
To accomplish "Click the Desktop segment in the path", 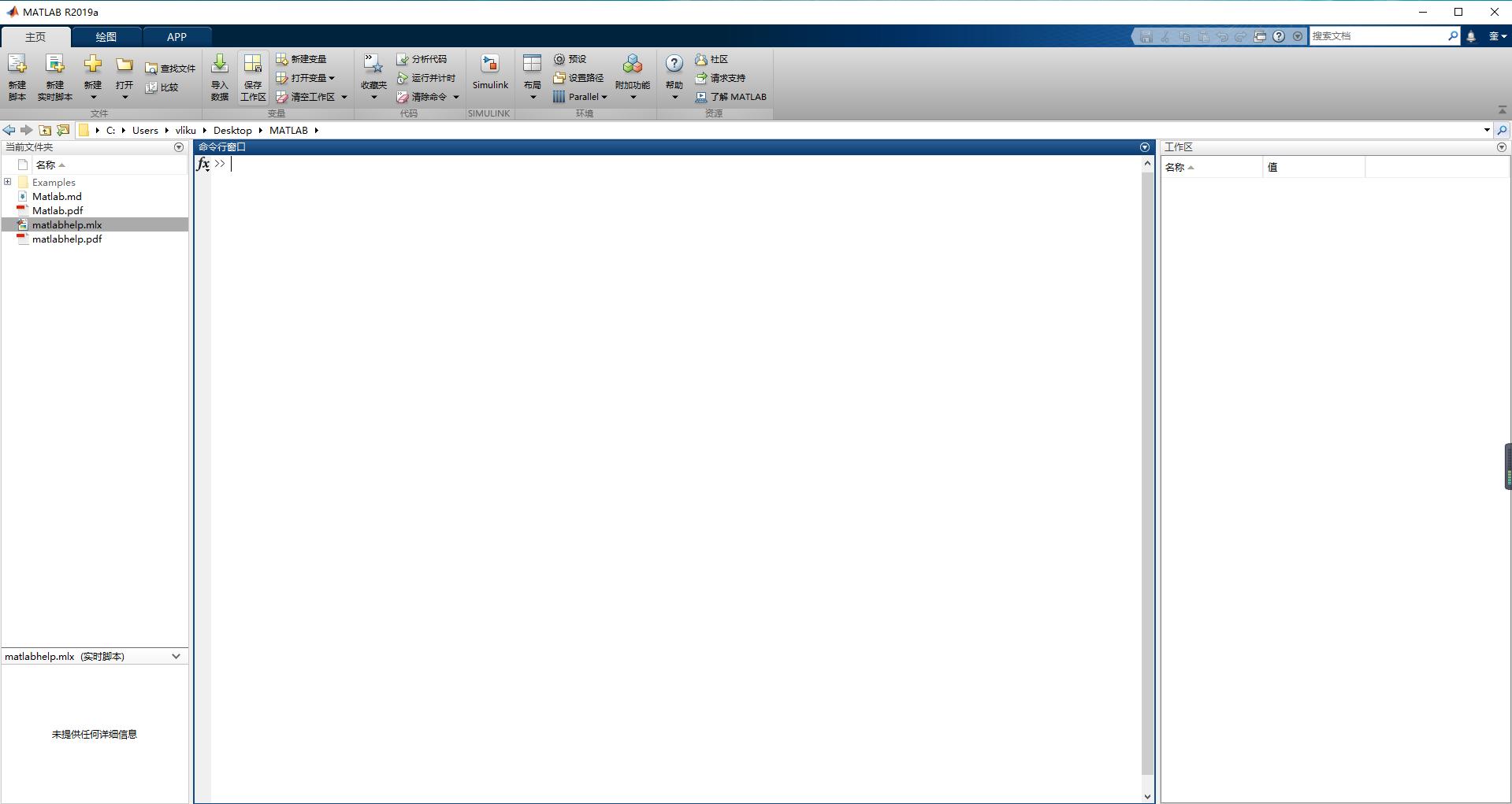I will (x=232, y=130).
